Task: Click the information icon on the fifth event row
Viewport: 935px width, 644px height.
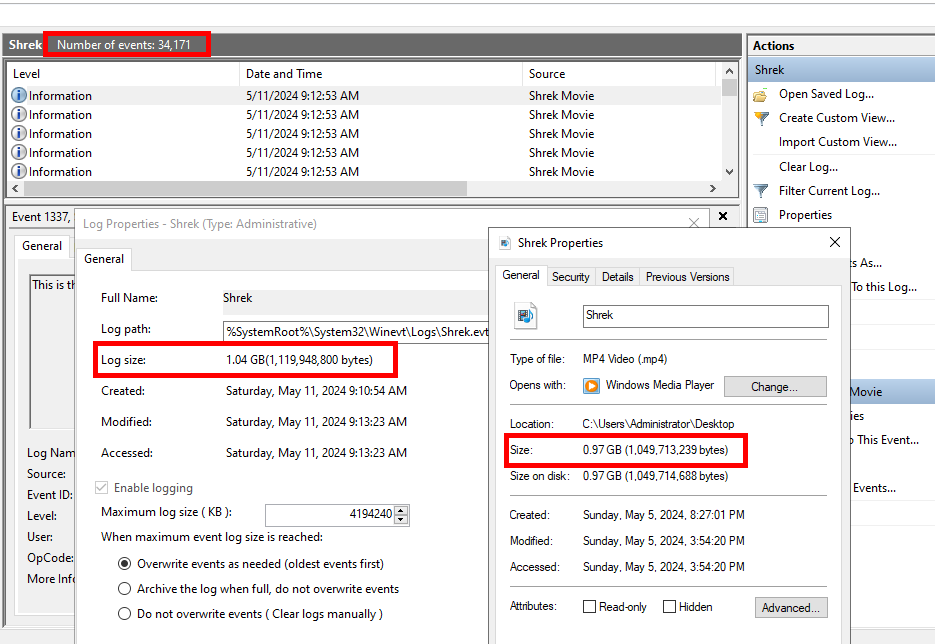Action: tap(19, 172)
